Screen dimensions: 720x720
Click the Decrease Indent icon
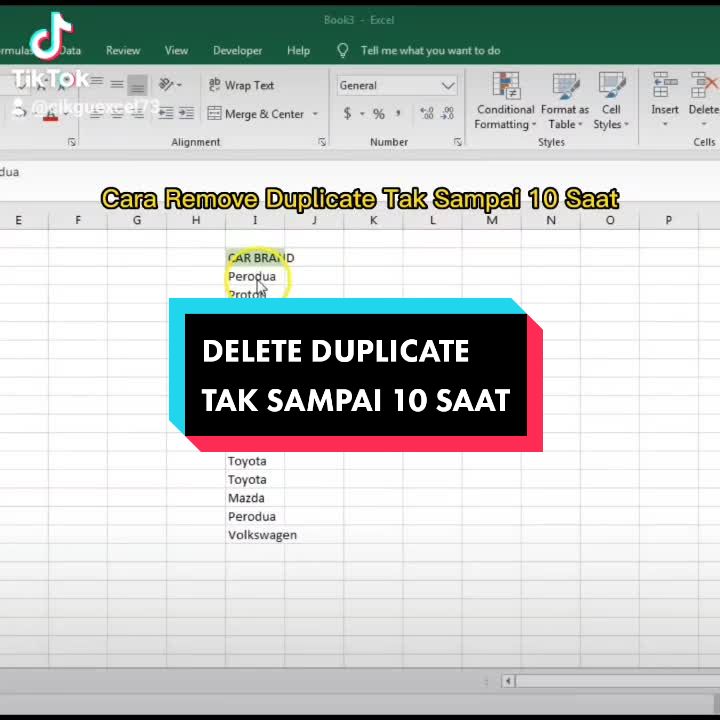click(x=165, y=113)
